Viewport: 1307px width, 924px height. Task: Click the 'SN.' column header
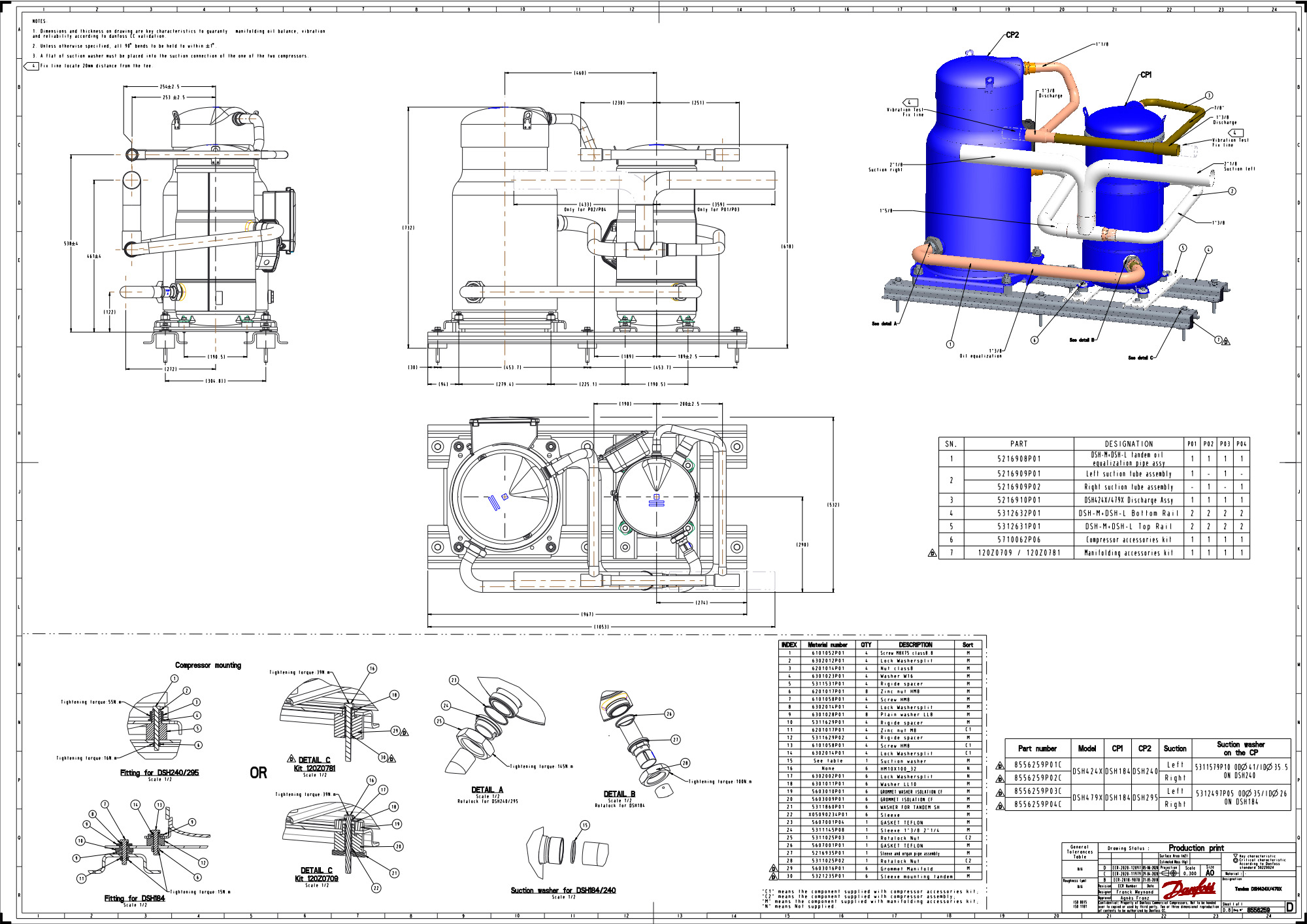click(951, 444)
